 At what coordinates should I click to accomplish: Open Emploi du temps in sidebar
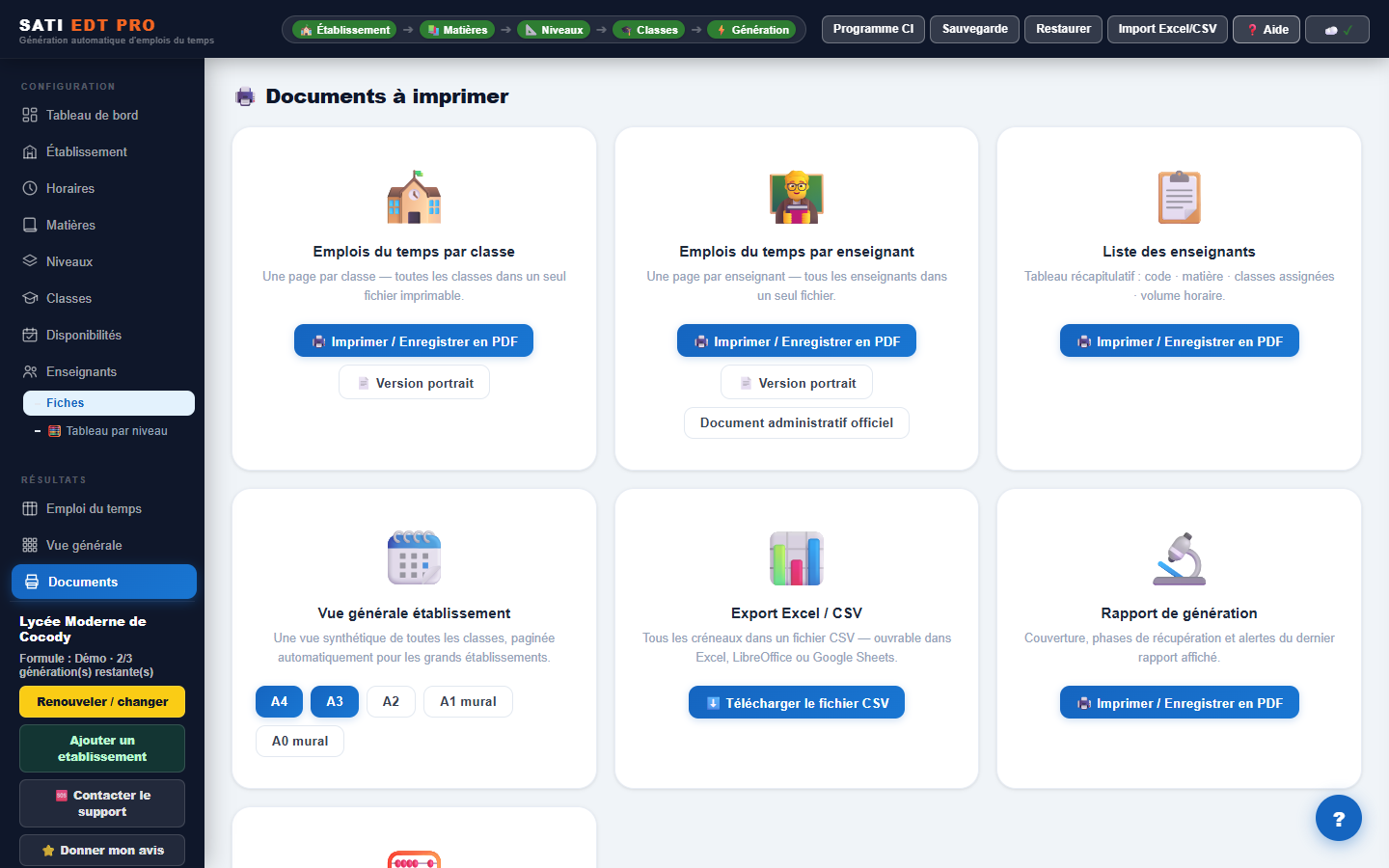[104, 508]
